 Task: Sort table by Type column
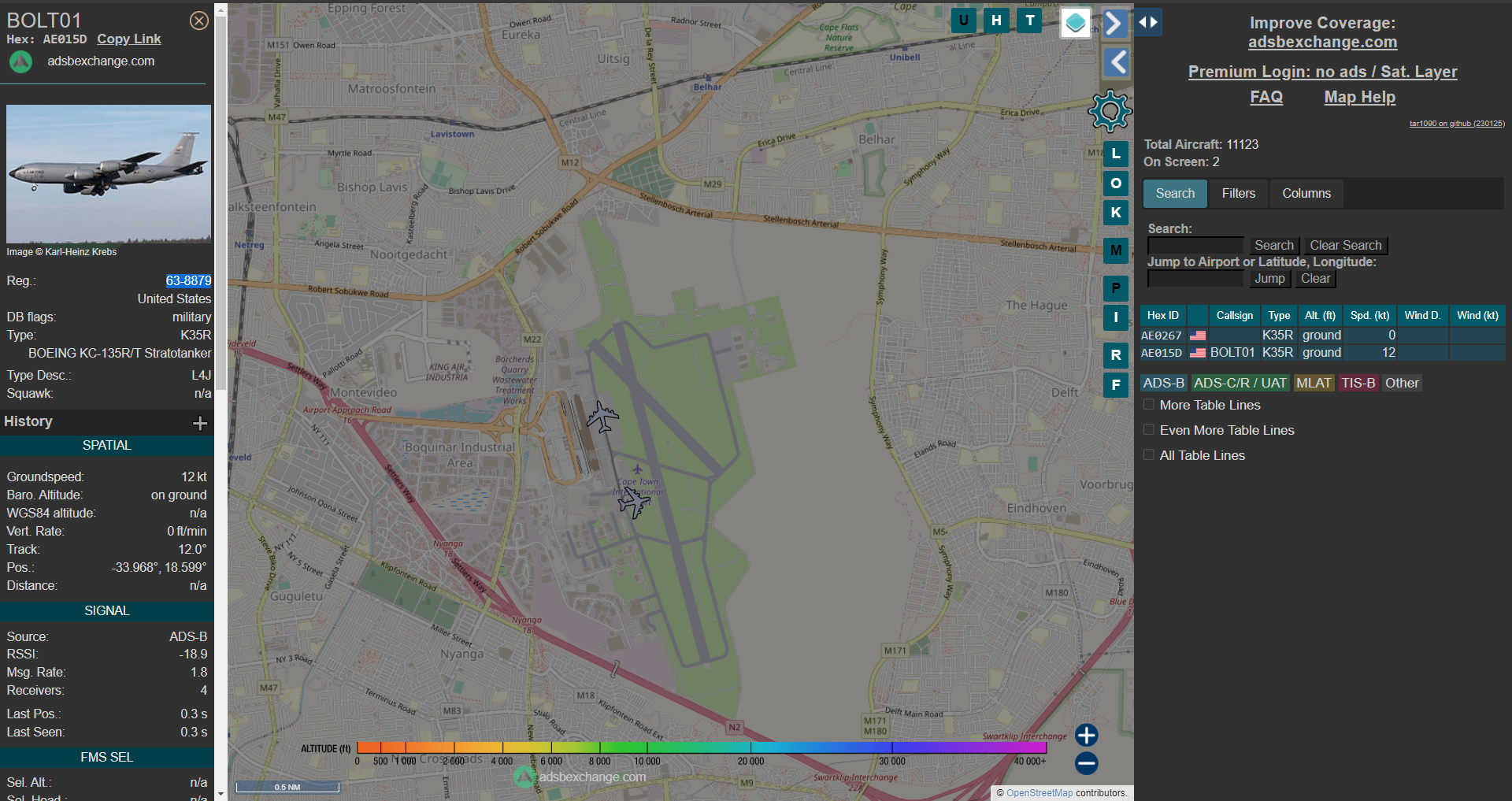coord(1279,316)
